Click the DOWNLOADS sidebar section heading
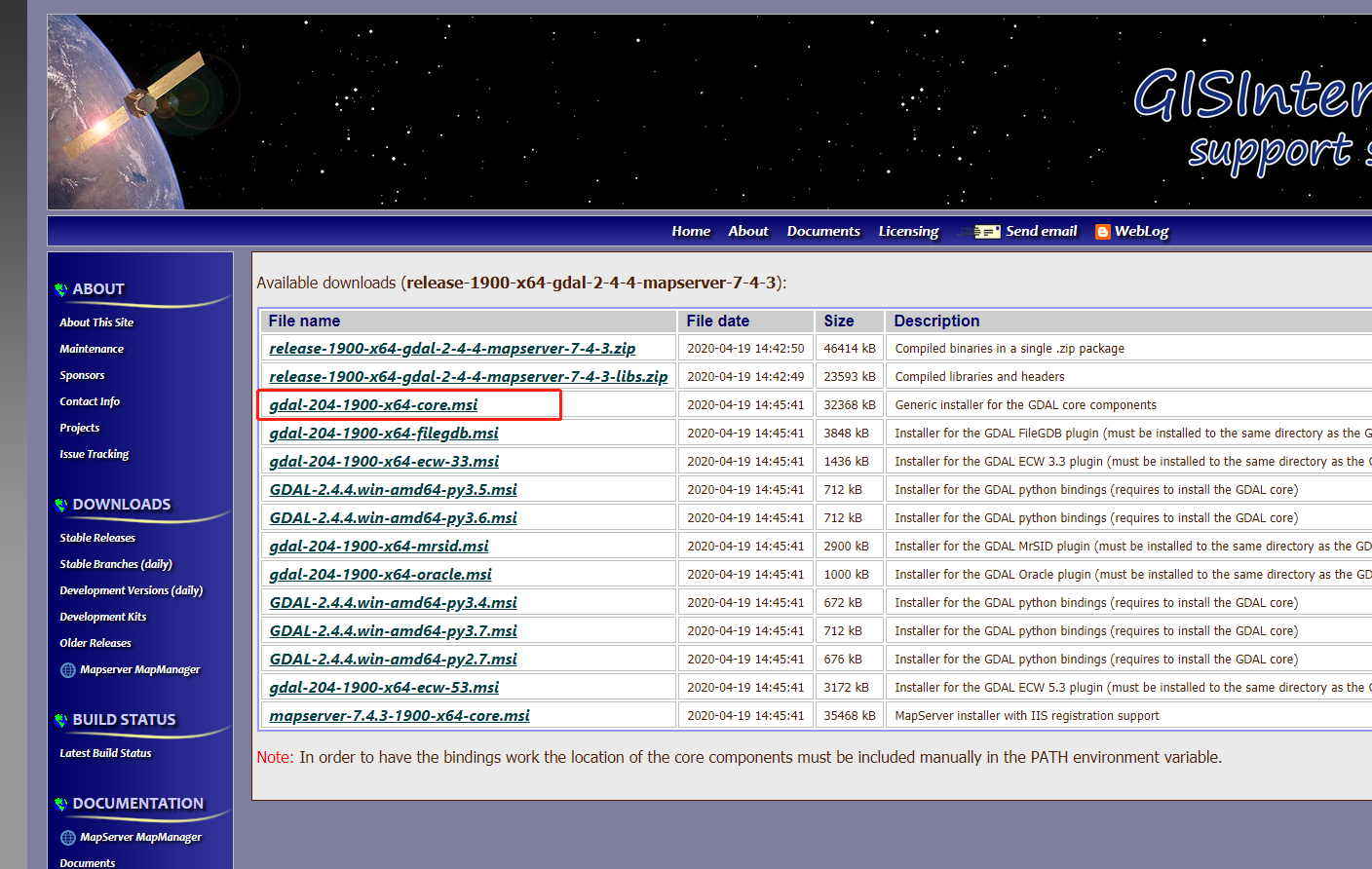 (x=122, y=505)
